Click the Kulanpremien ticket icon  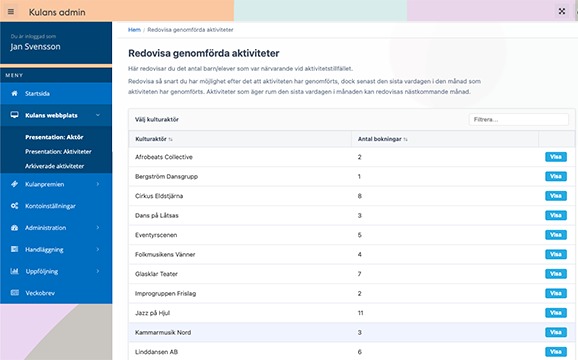point(14,184)
